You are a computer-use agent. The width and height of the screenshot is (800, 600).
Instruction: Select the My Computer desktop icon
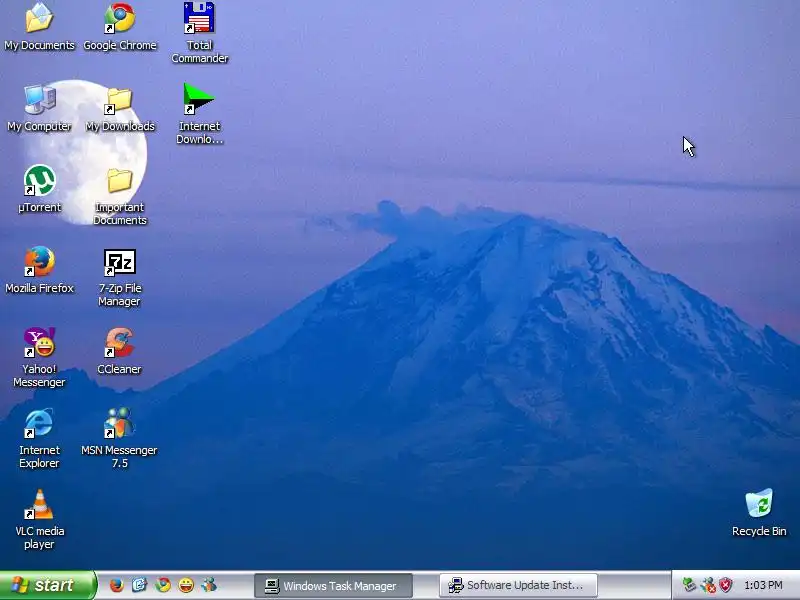(39, 108)
